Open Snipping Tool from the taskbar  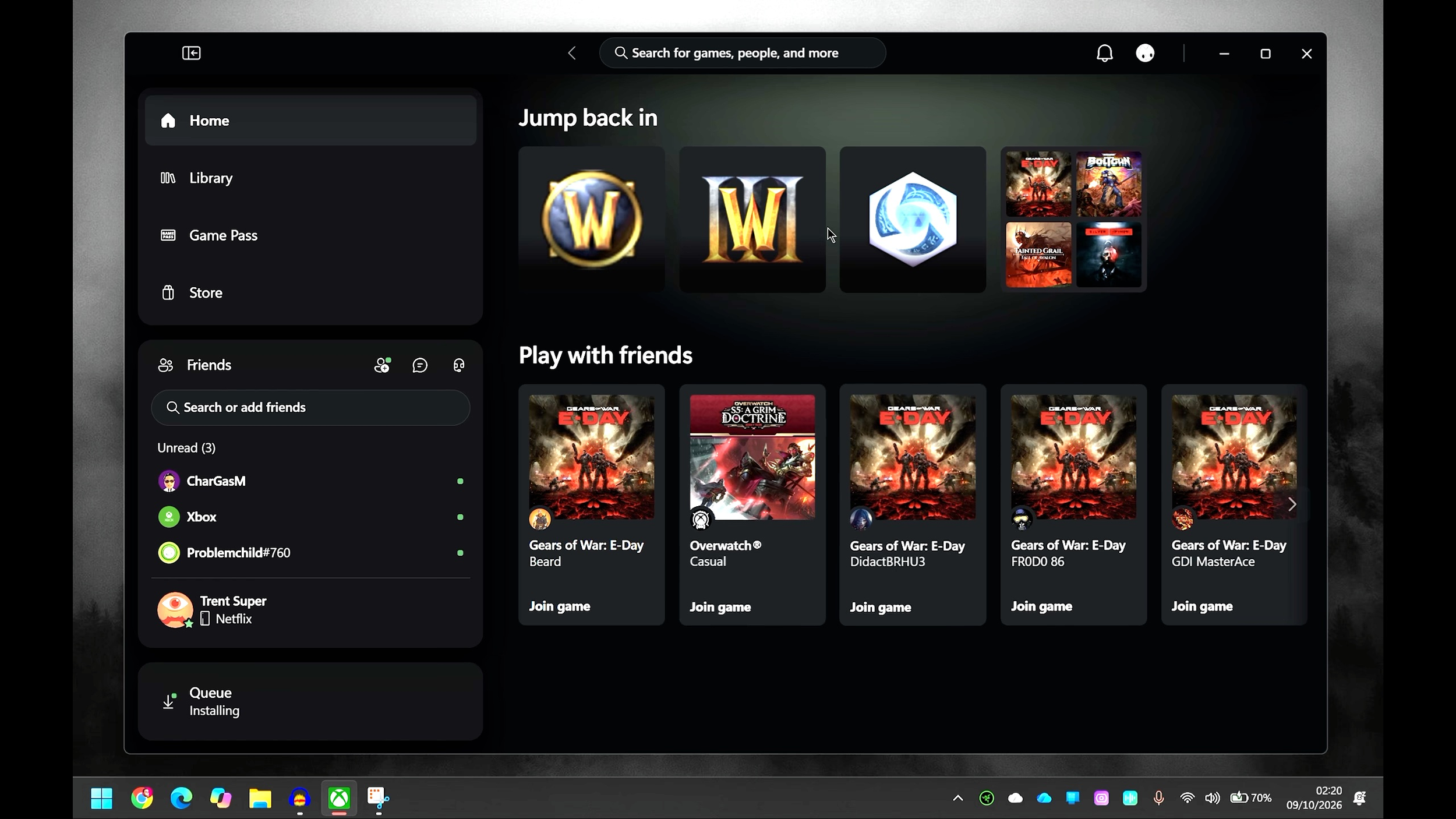378,798
